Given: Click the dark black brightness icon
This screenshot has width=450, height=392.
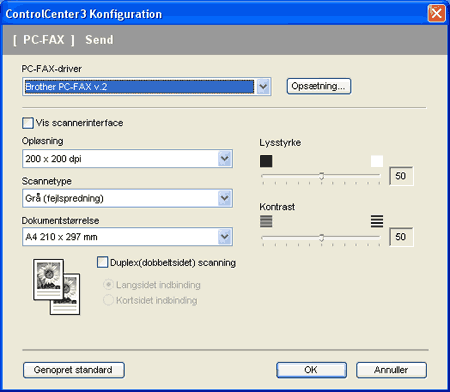Looking at the screenshot, I should (266, 161).
